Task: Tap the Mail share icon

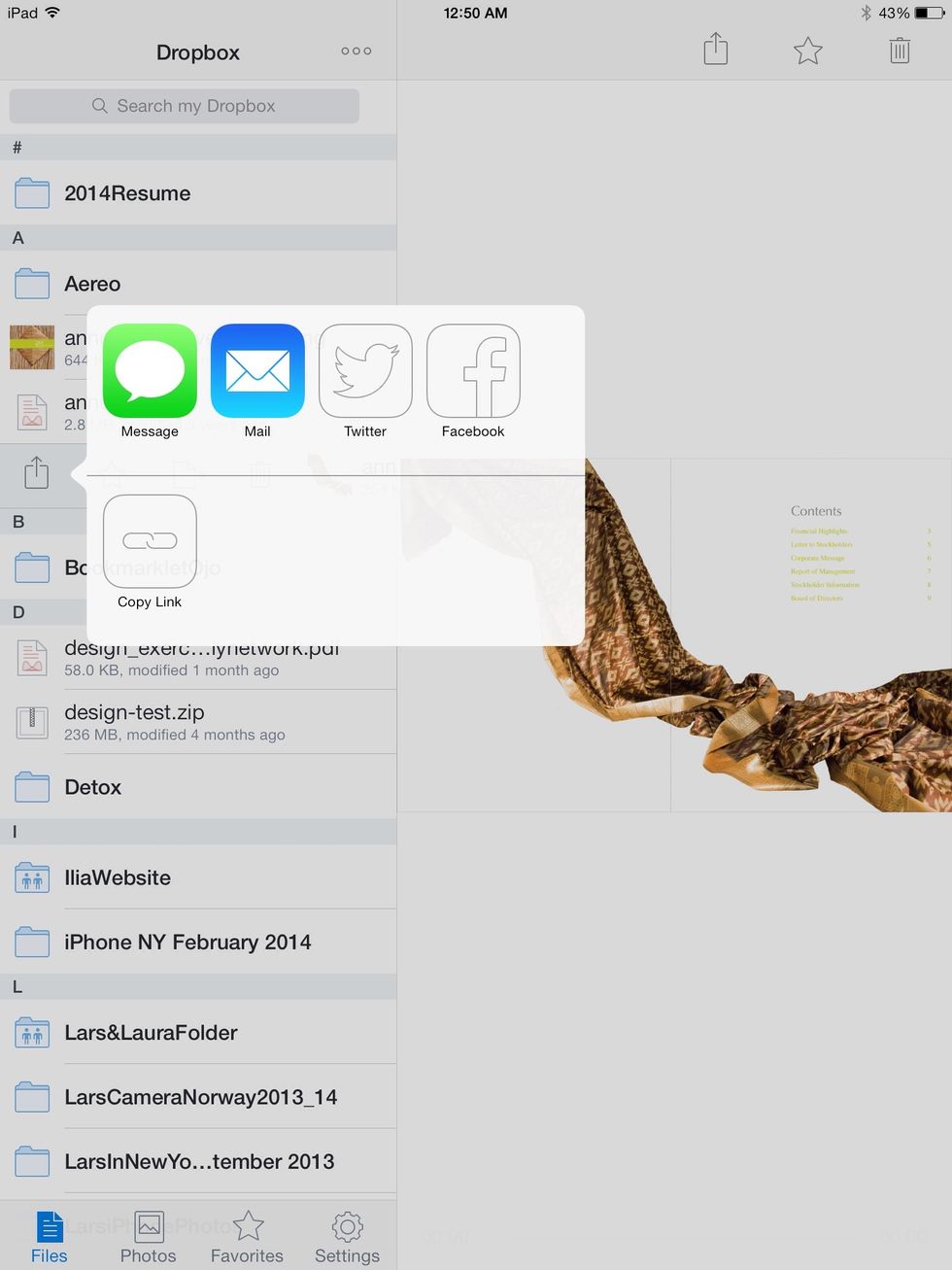Action: pos(257,371)
